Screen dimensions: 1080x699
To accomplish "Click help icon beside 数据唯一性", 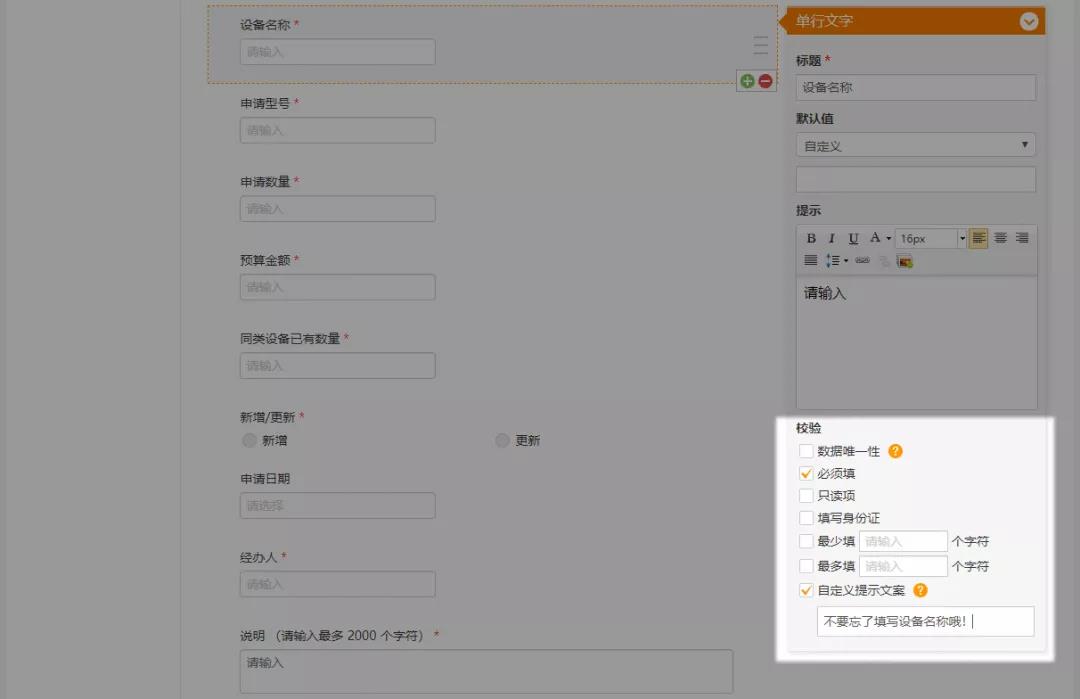I will click(x=895, y=451).
